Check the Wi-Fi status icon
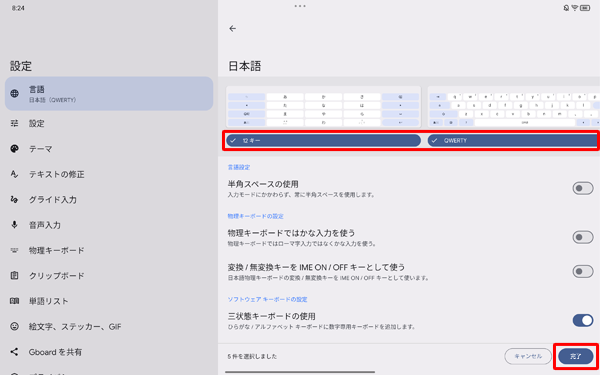Image resolution: width=600 pixels, height=375 pixels. pyautogui.click(x=575, y=8)
